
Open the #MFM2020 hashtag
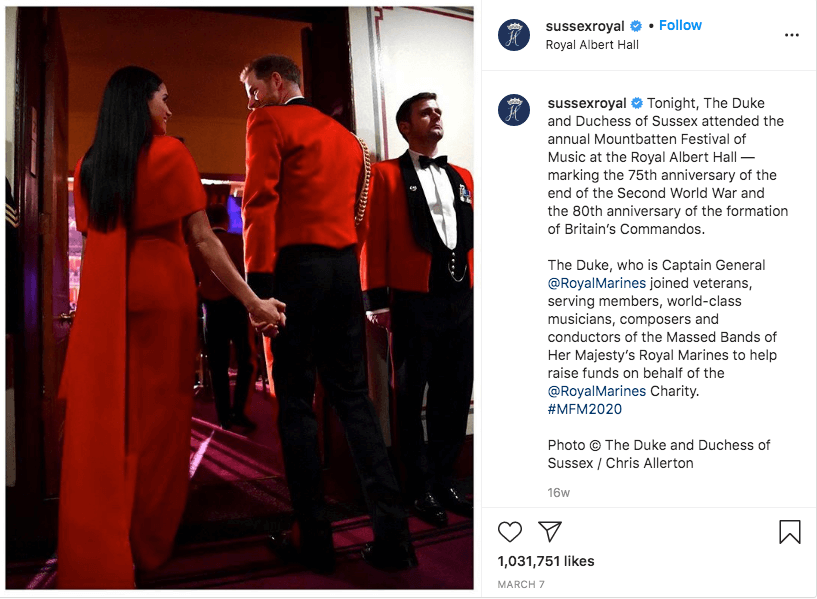pos(585,409)
